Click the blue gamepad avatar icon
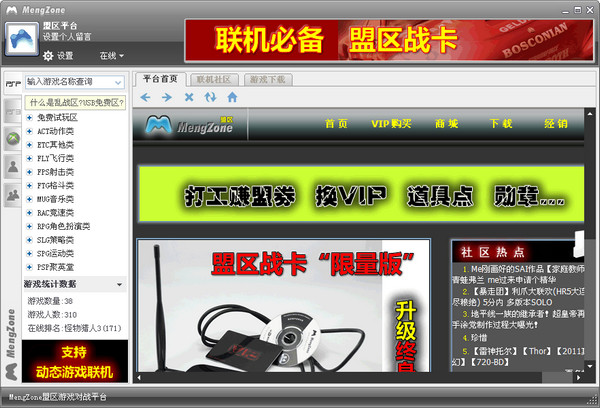 click(x=22, y=39)
